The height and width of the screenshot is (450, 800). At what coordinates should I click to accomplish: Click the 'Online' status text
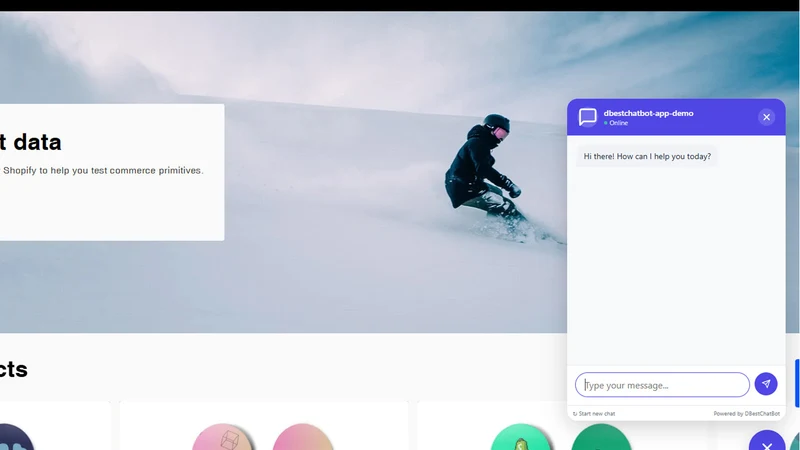click(x=618, y=123)
